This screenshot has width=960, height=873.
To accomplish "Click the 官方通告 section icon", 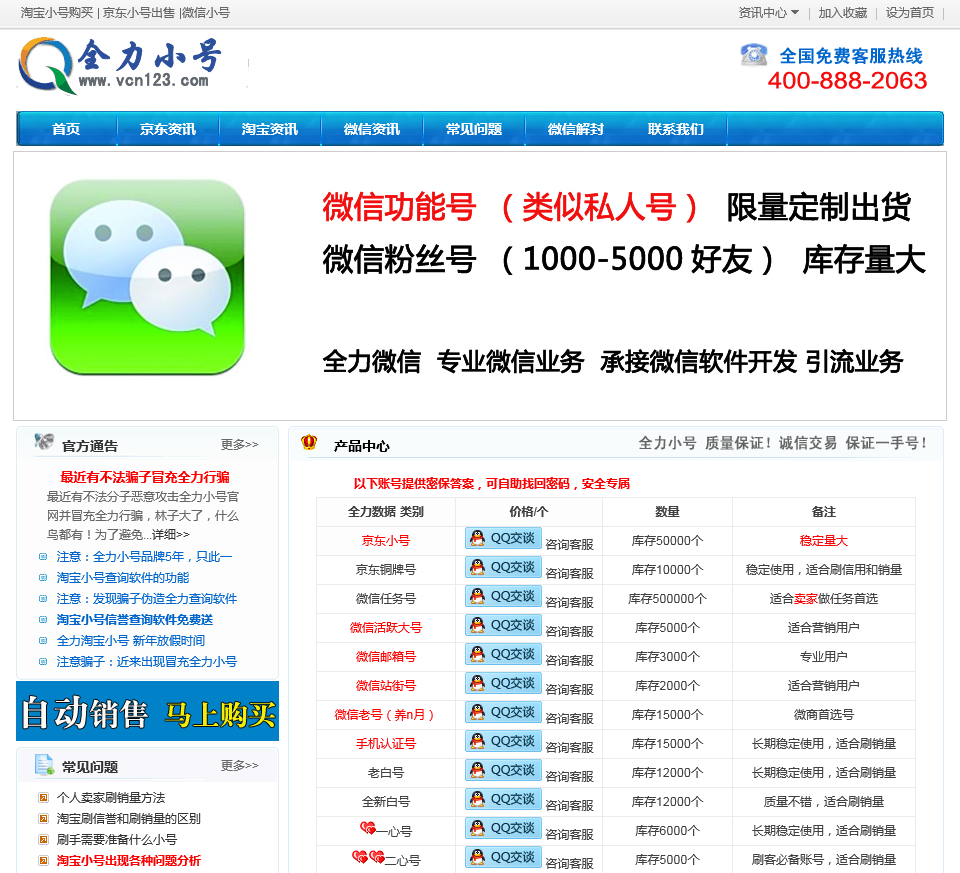I will pos(44,442).
